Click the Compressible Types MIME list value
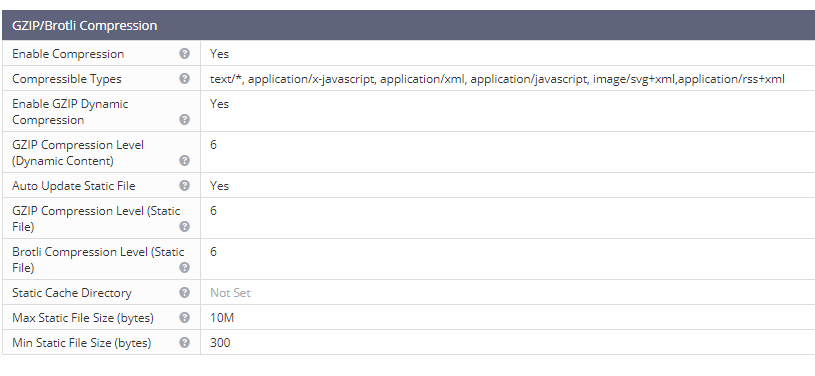 497,79
